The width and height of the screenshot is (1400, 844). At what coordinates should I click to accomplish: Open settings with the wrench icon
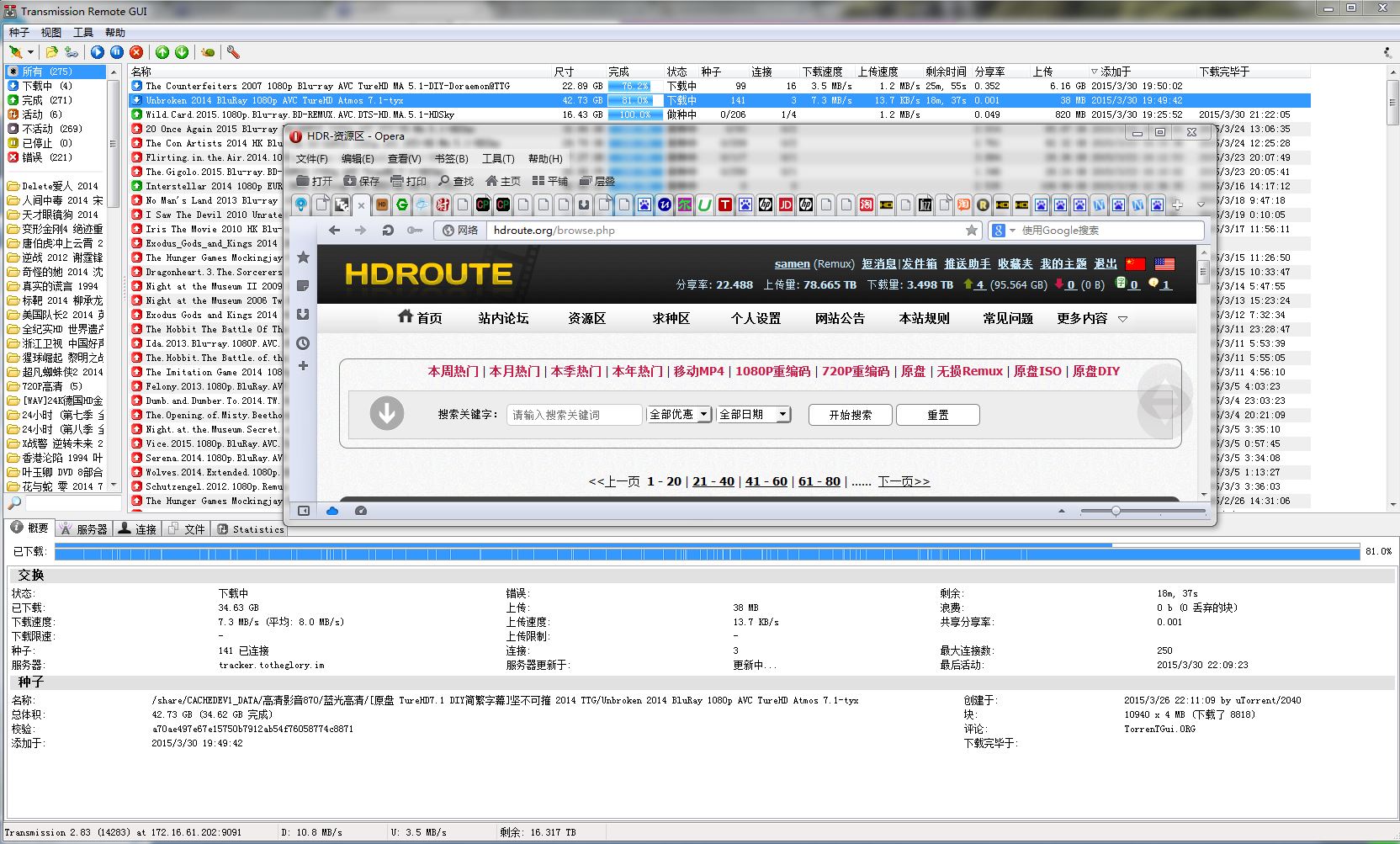[x=233, y=52]
